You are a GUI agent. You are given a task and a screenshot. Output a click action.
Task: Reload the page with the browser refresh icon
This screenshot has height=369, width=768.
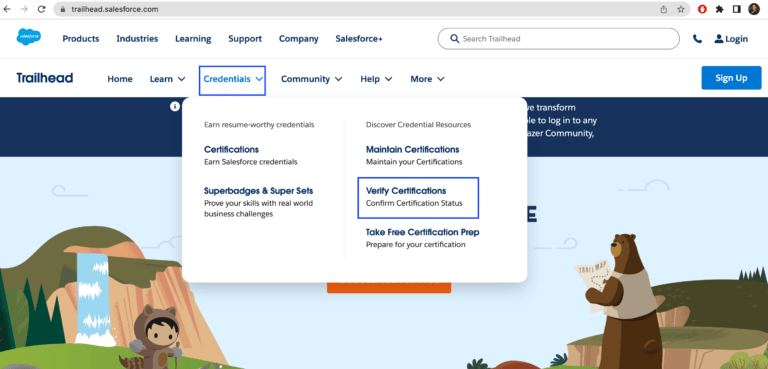42,9
